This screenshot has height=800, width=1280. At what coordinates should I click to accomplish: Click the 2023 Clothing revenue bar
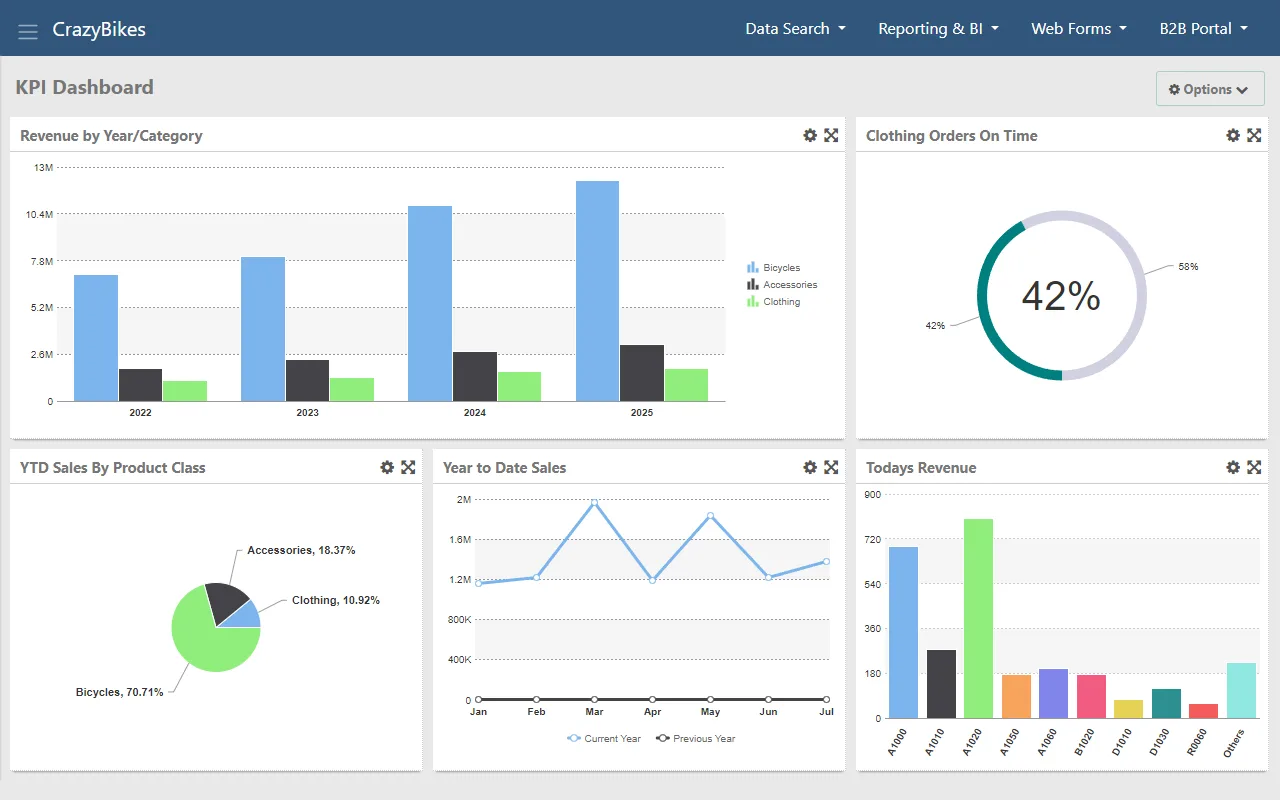(352, 389)
